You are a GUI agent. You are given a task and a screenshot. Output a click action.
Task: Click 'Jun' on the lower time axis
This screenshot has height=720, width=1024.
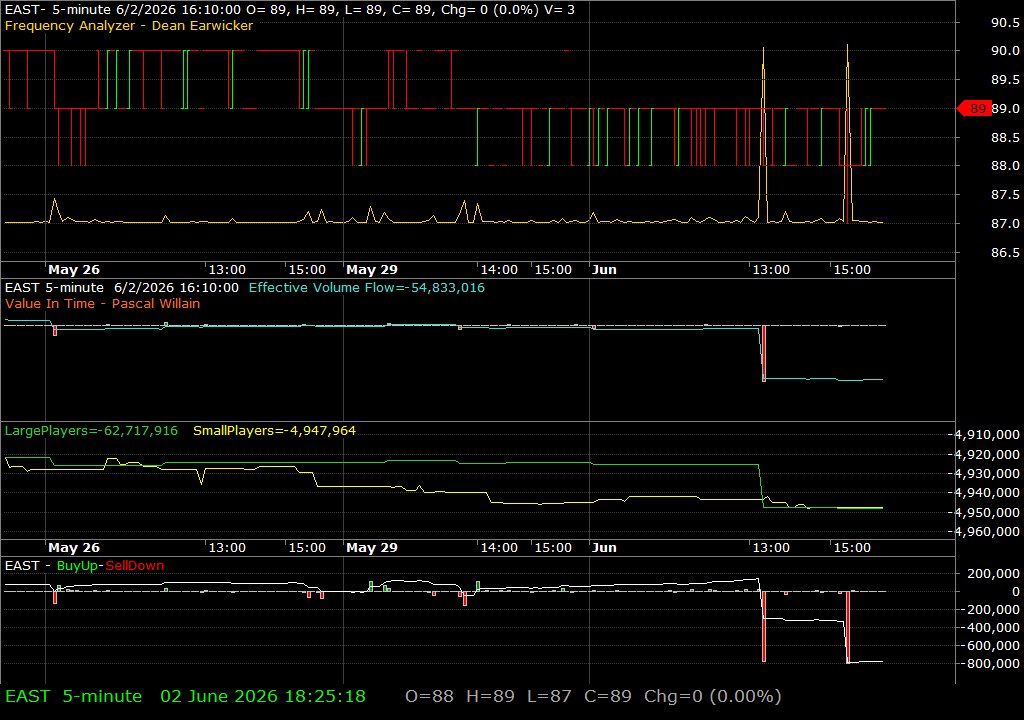click(x=604, y=548)
